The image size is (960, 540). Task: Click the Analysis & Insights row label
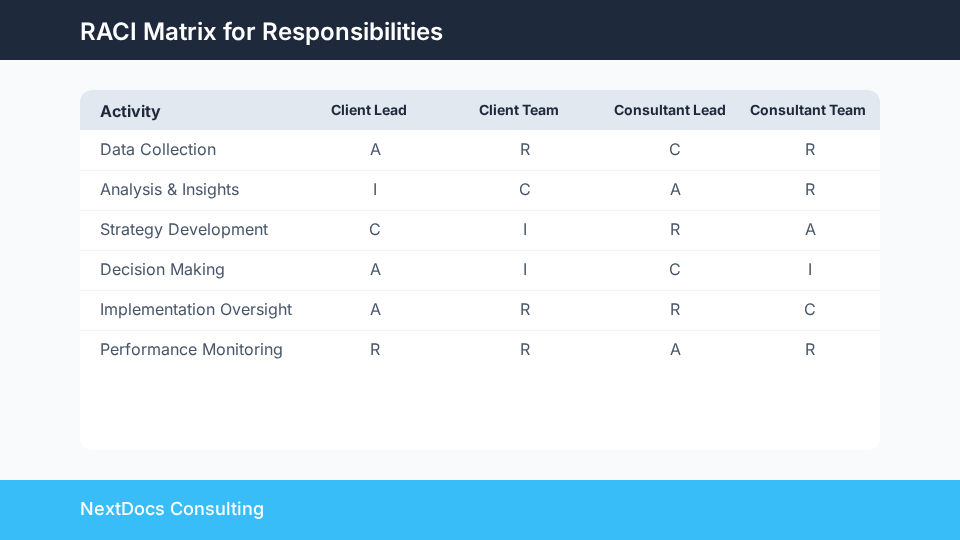(x=170, y=190)
